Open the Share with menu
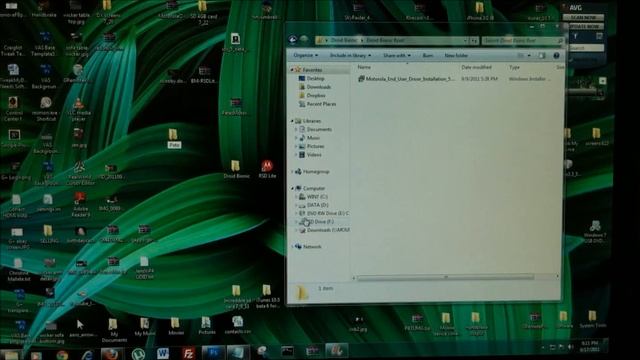This screenshot has width=640, height=360. click(x=397, y=55)
